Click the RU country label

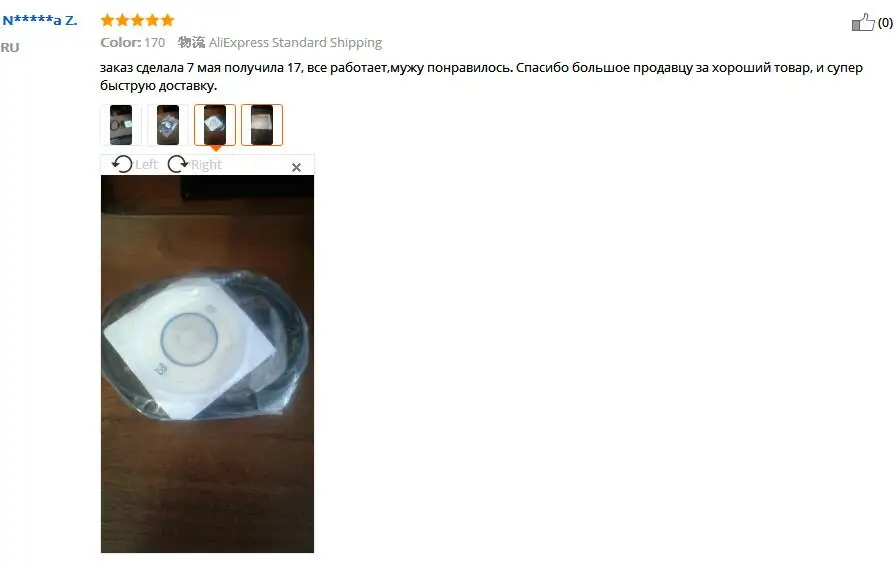point(10,47)
